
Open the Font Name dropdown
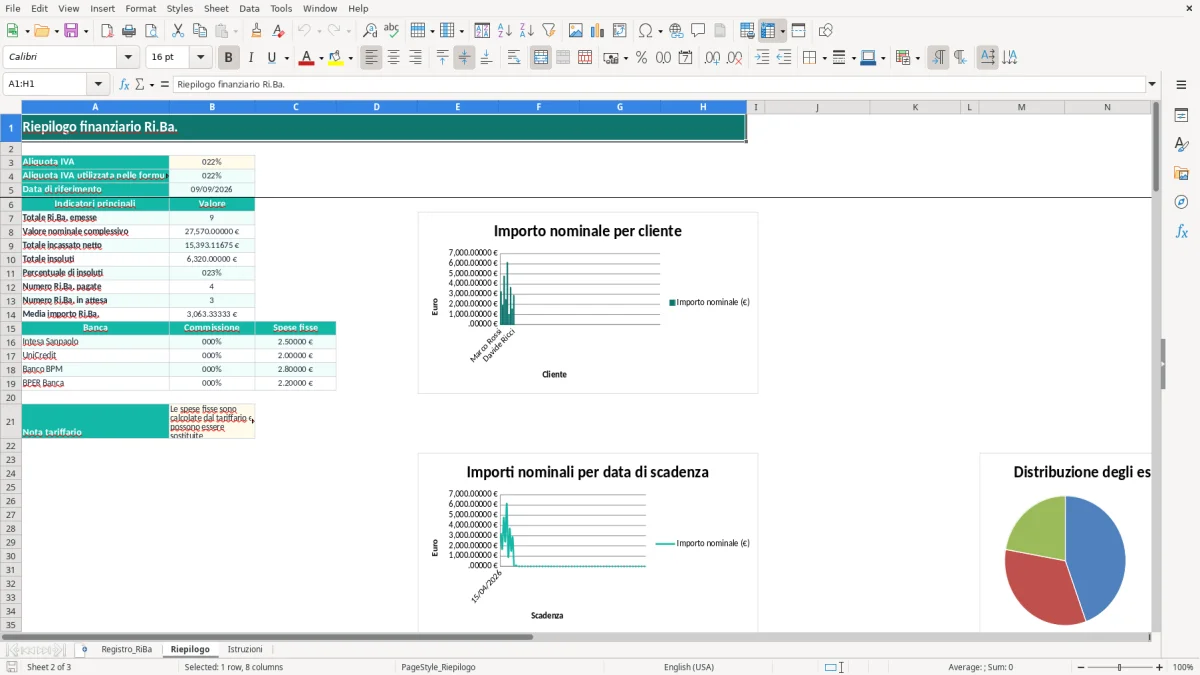pyautogui.click(x=128, y=58)
